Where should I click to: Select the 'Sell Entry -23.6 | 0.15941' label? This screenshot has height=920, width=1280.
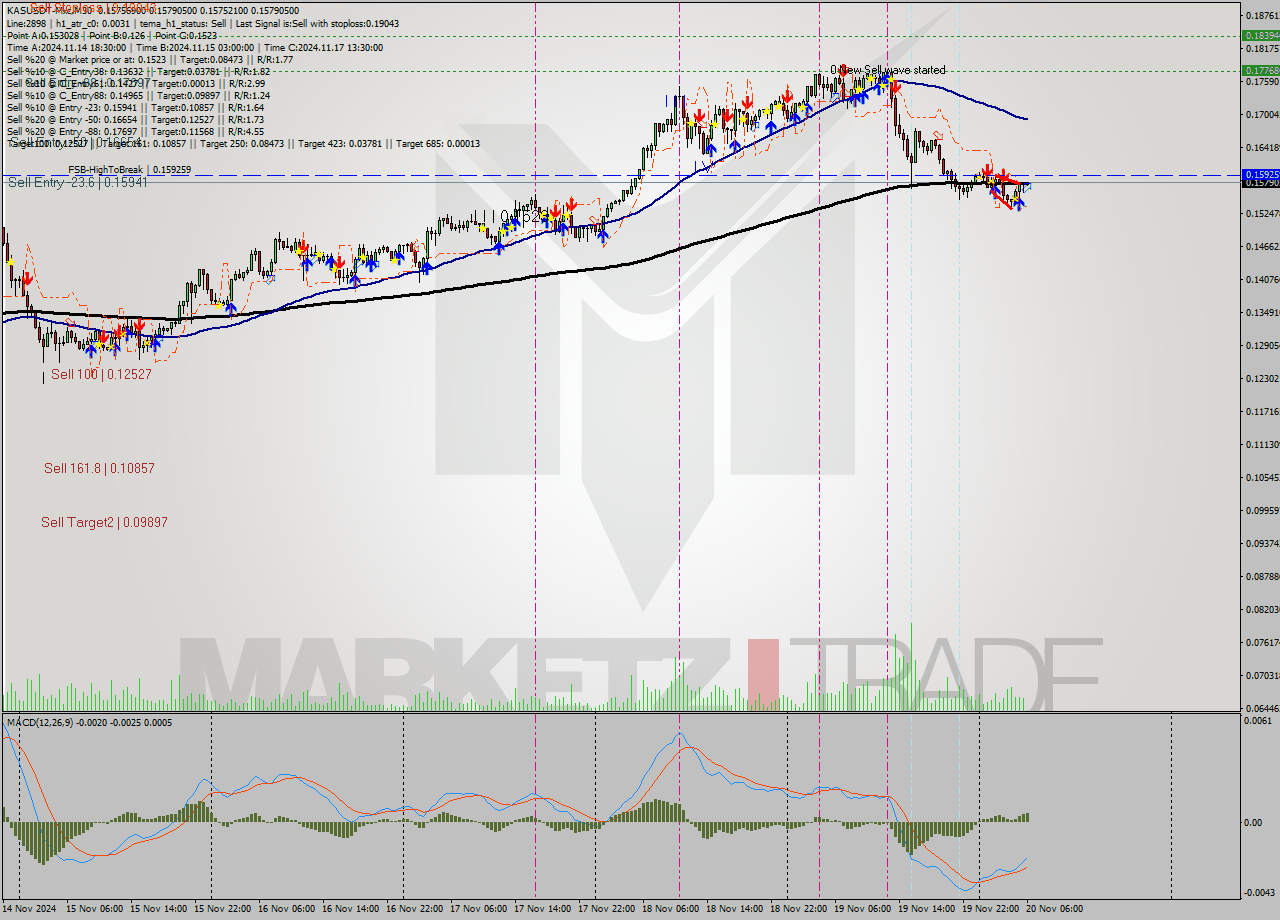pyautogui.click(x=78, y=183)
